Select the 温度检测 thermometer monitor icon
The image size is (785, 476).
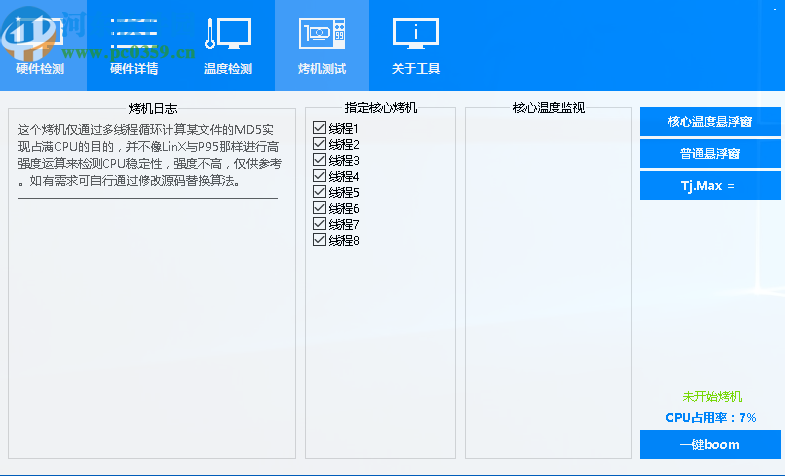(228, 33)
